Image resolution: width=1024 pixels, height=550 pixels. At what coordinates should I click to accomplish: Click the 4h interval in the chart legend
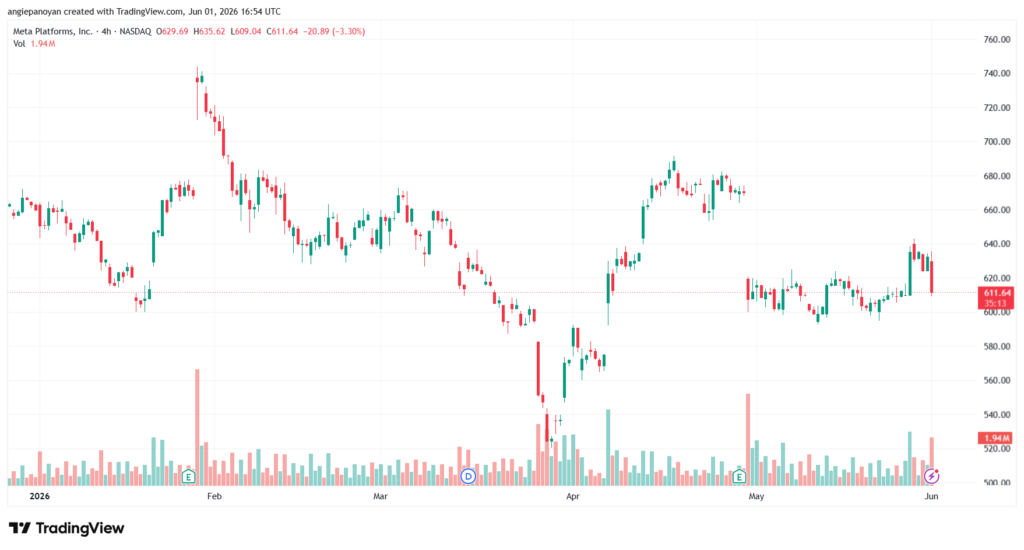pos(106,31)
